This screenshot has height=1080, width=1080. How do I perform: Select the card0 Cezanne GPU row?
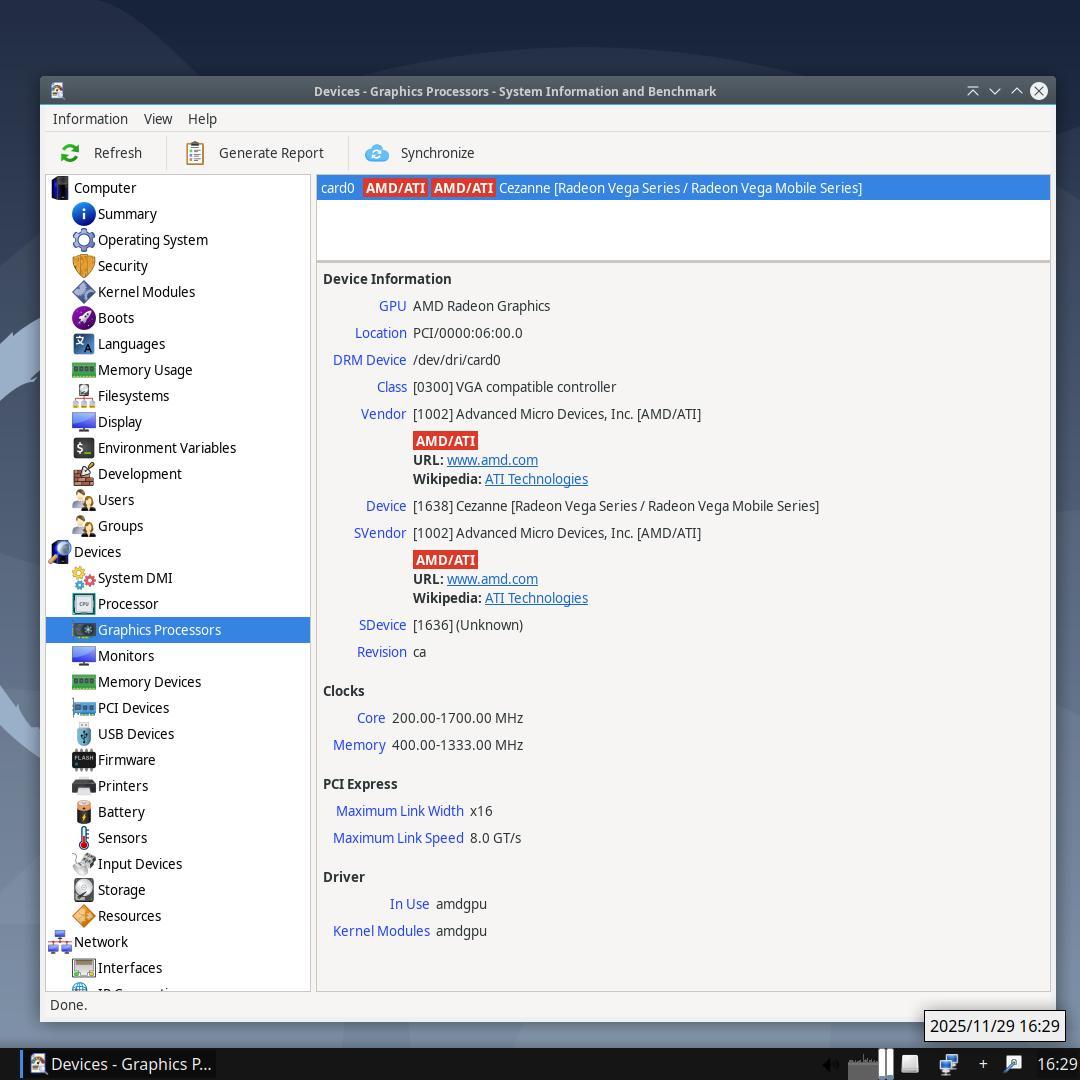(680, 188)
